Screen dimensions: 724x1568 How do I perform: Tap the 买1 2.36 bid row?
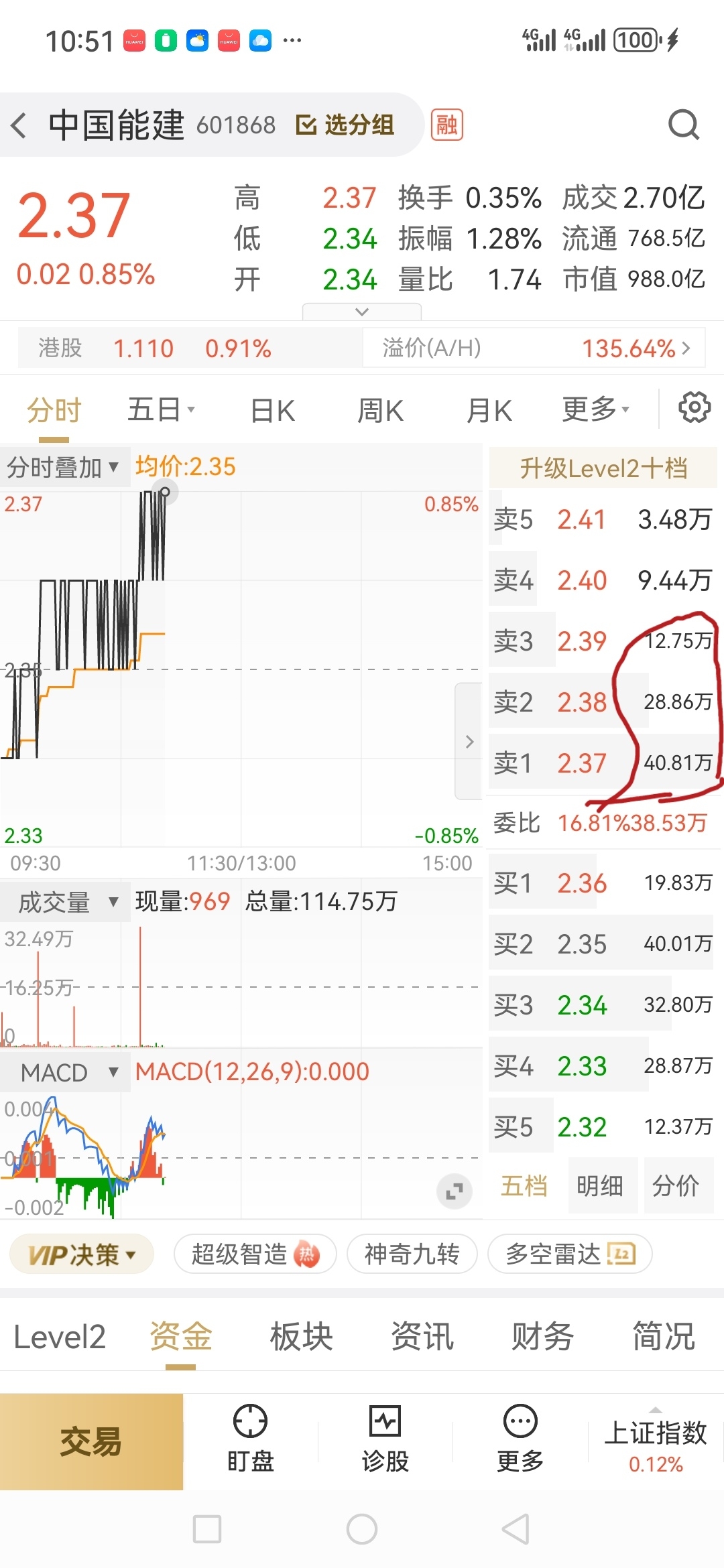(x=603, y=883)
